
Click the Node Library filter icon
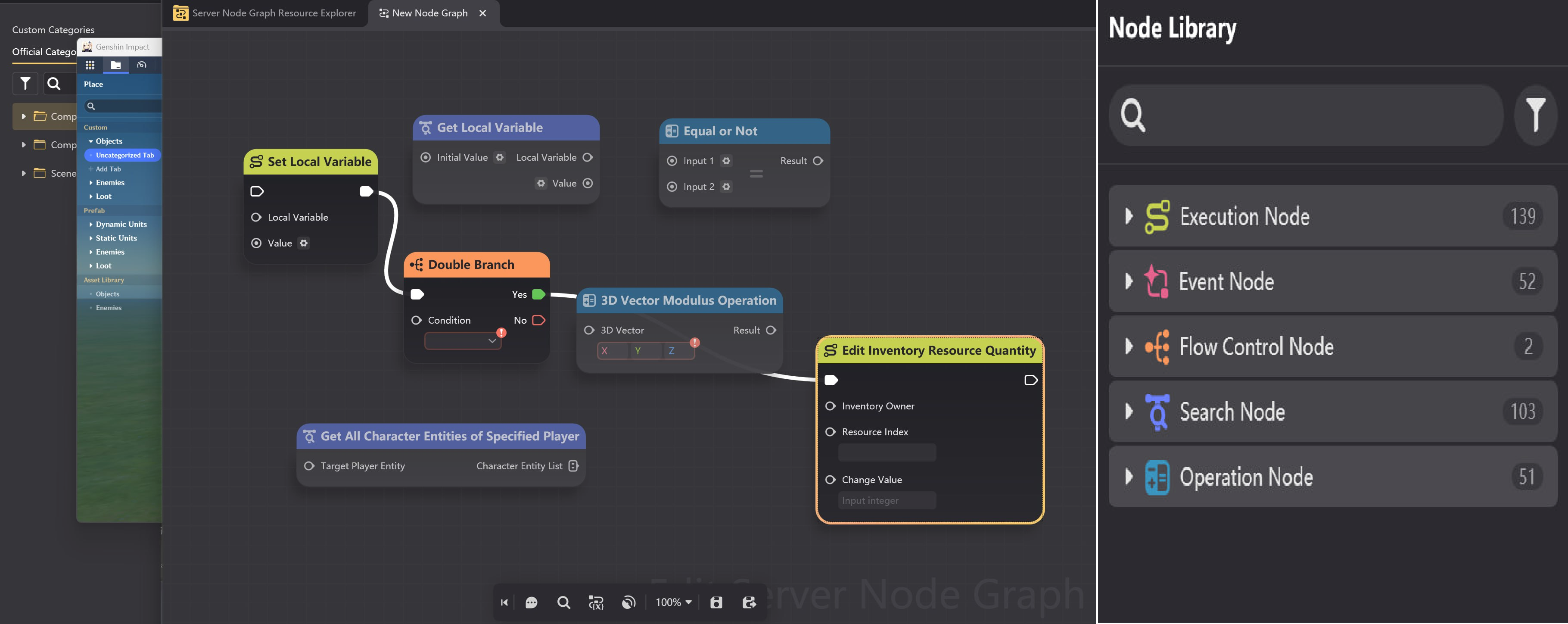click(1535, 115)
